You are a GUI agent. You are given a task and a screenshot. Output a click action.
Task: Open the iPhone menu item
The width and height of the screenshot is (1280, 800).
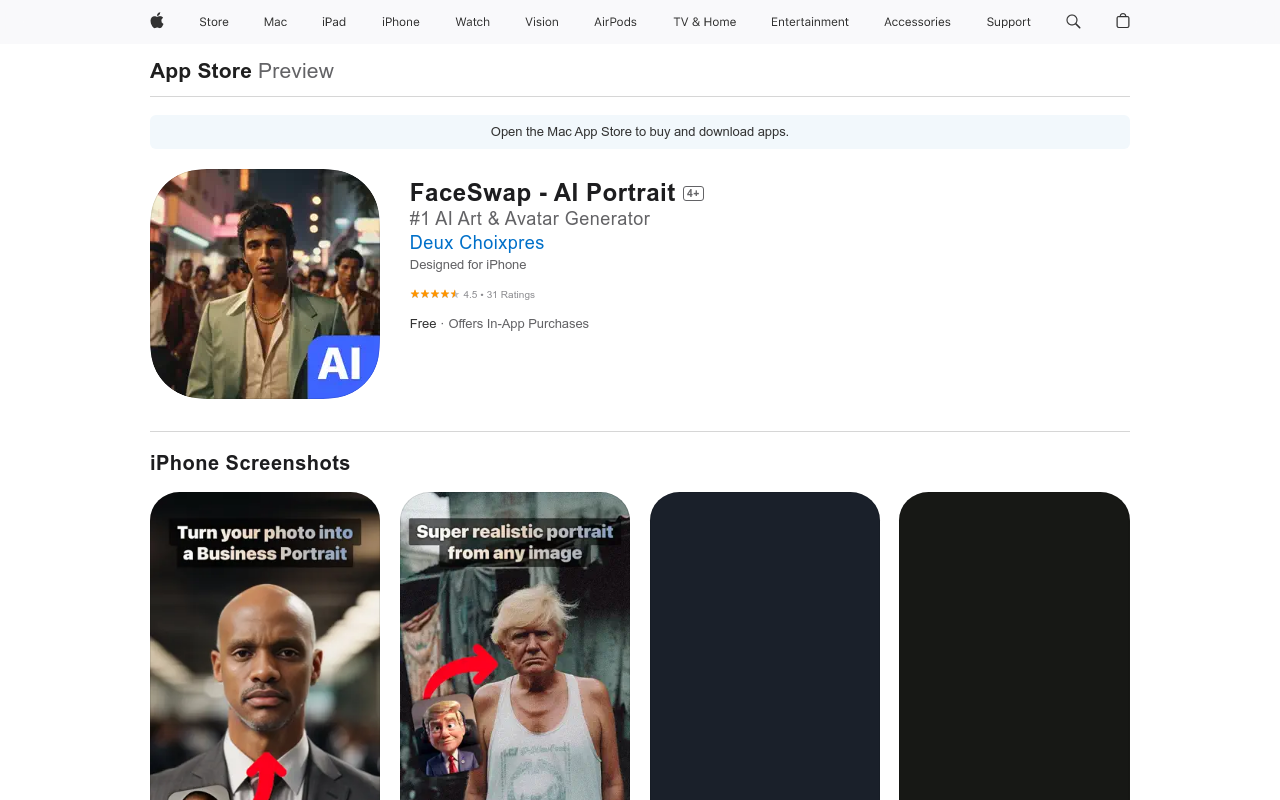[401, 22]
